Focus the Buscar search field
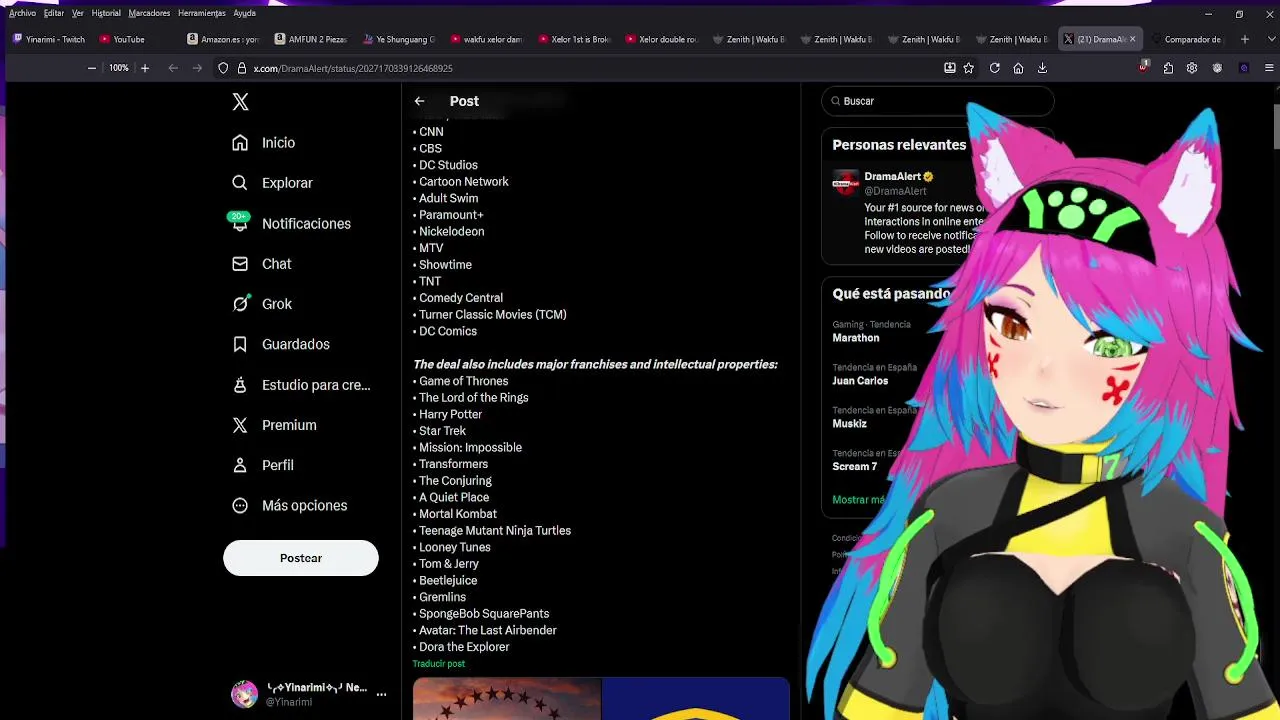The height and width of the screenshot is (720, 1280). [938, 101]
